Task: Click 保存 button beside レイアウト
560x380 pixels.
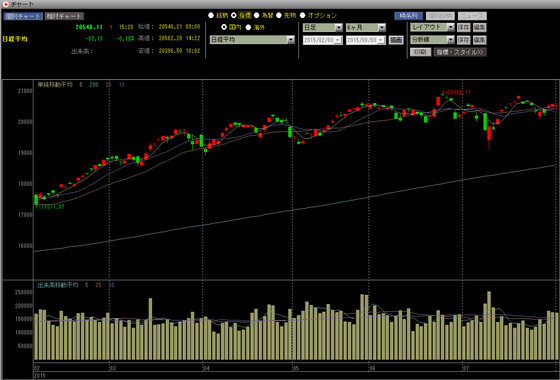Action: point(464,27)
